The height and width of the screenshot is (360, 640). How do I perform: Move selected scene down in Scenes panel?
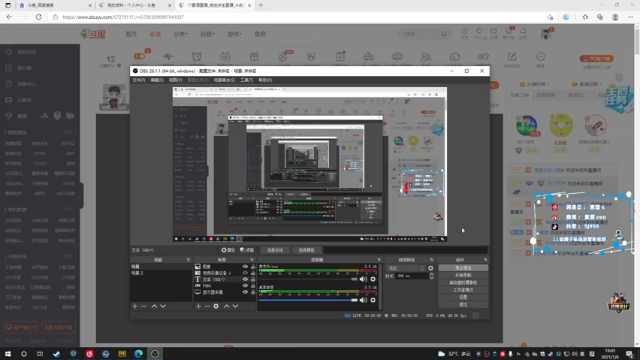(163, 306)
